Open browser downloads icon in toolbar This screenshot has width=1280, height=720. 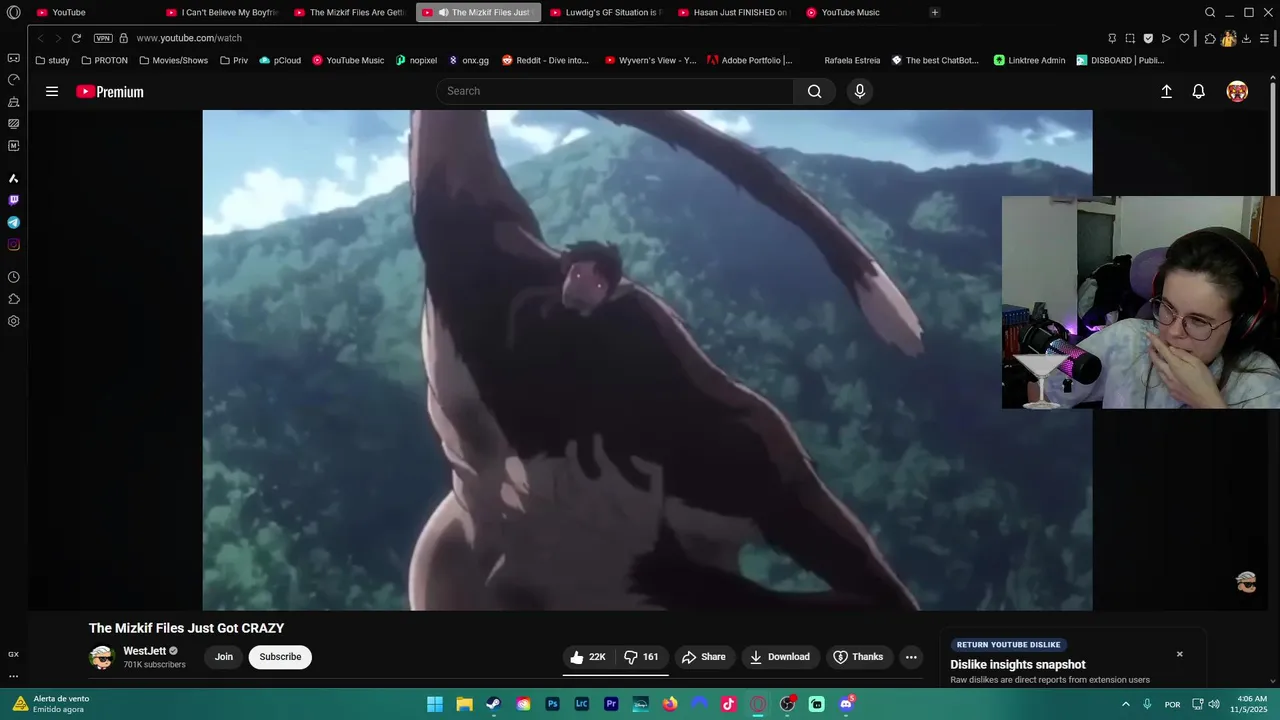1246,38
